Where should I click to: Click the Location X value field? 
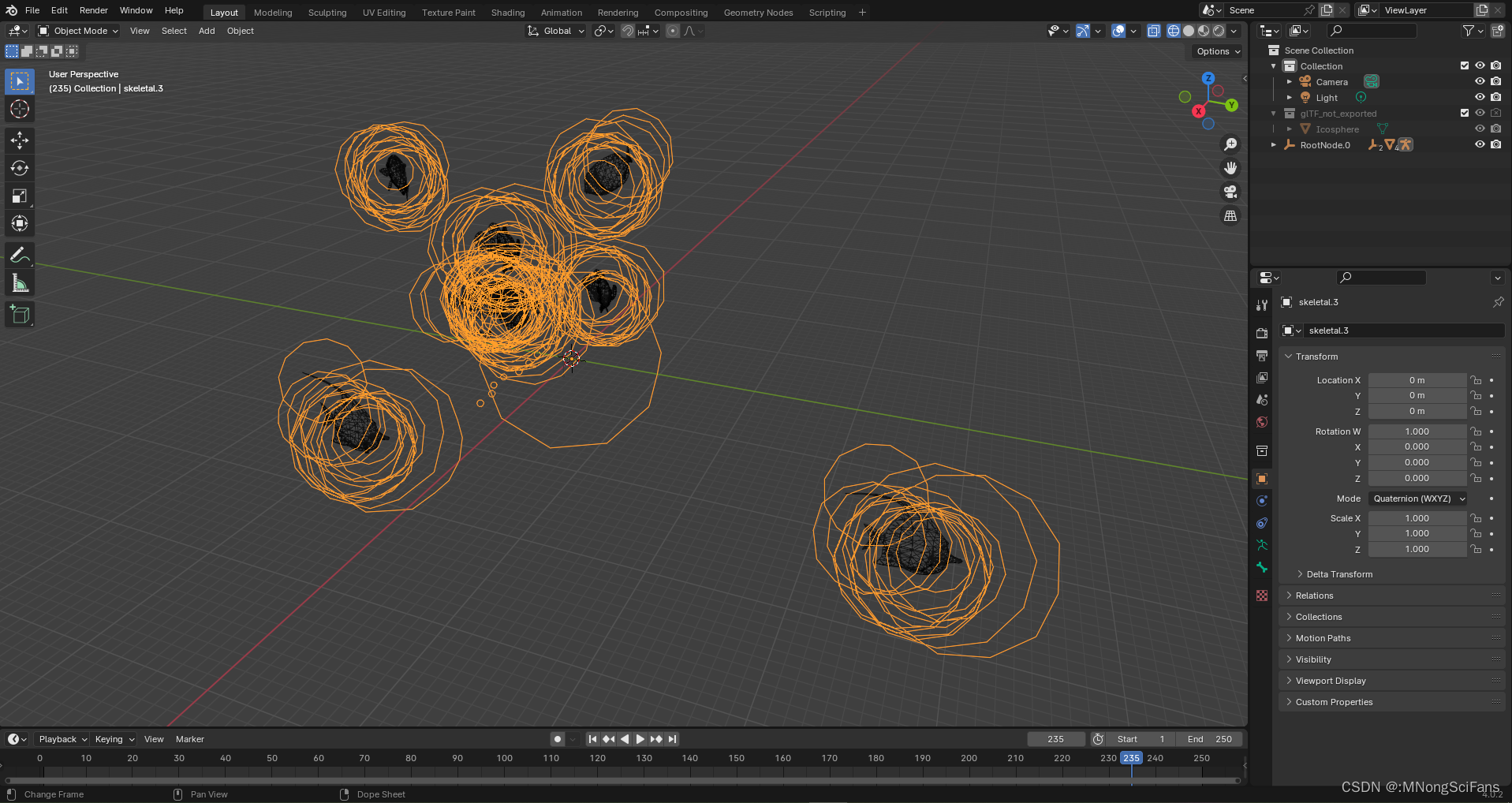(1417, 380)
